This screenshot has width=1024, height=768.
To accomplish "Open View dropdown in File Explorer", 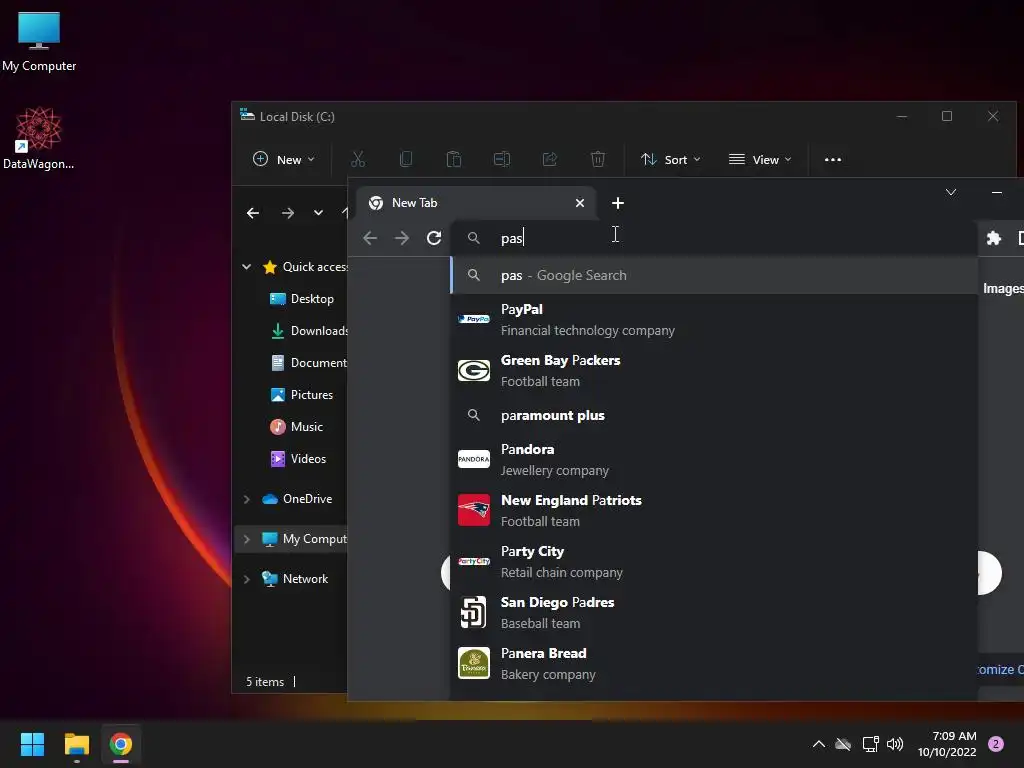I will [x=760, y=159].
